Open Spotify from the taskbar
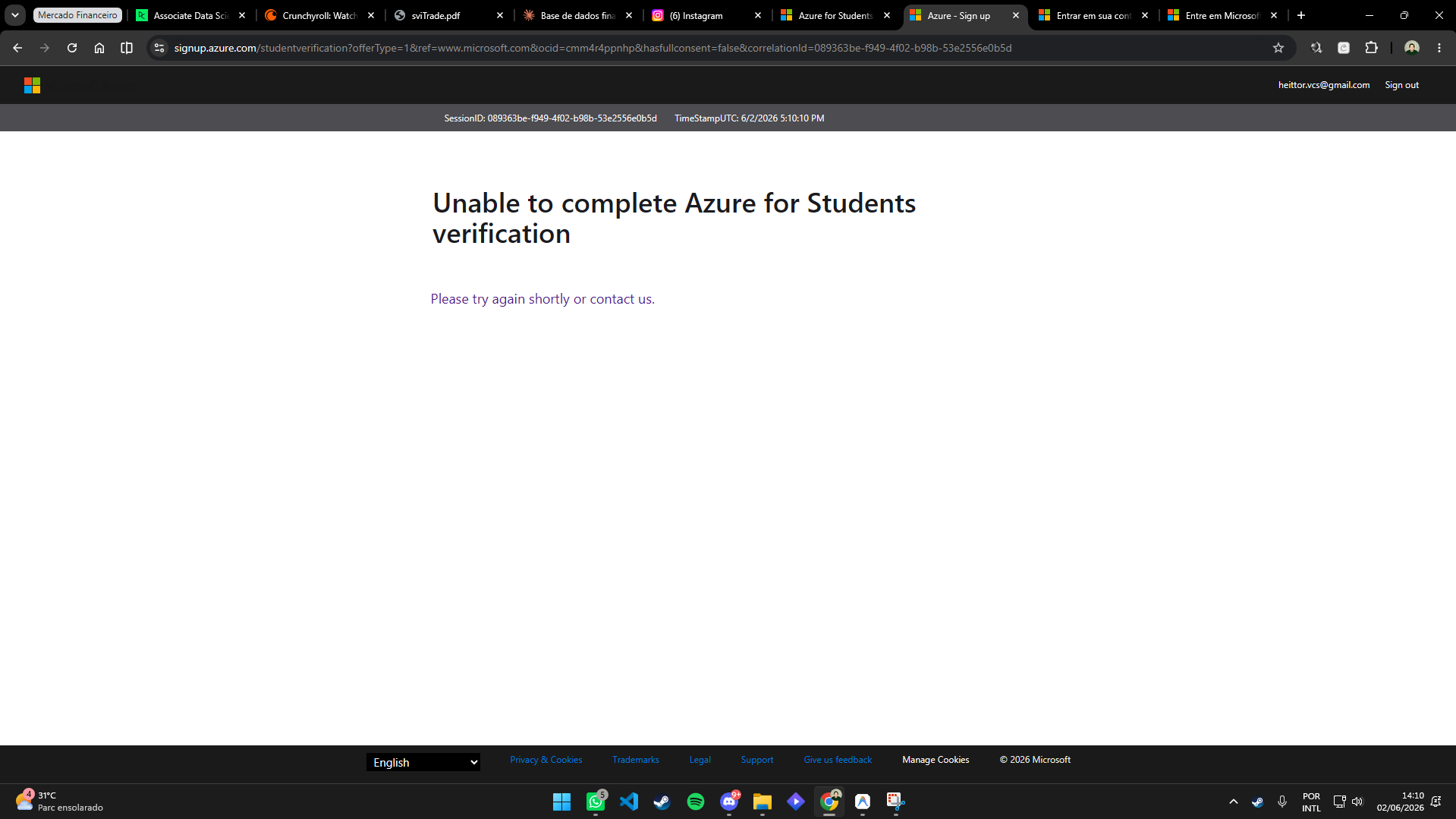The height and width of the screenshot is (819, 1456). pos(696,802)
